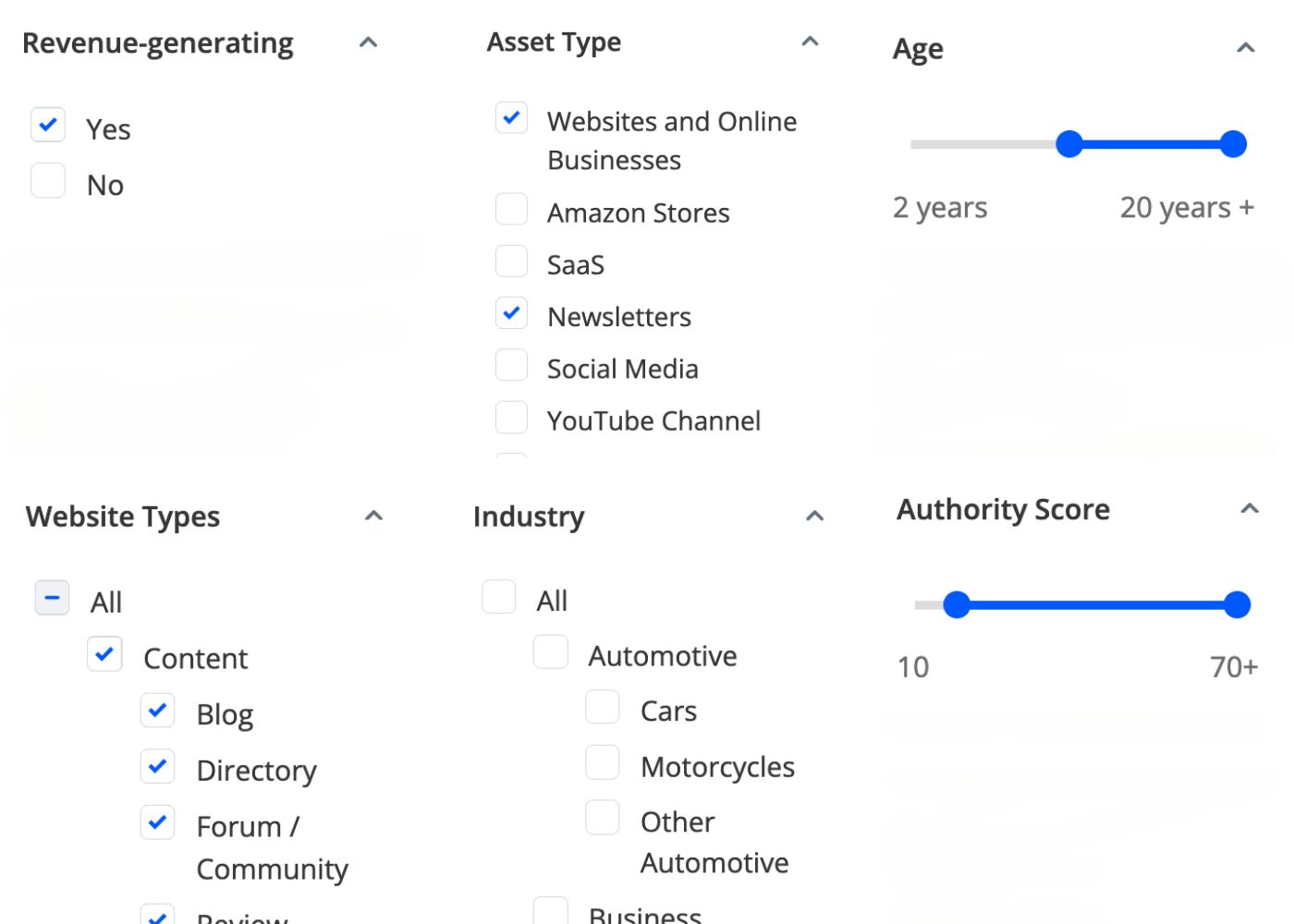Image resolution: width=1294 pixels, height=924 pixels.
Task: Check the SaaS asset type
Action: click(x=511, y=261)
